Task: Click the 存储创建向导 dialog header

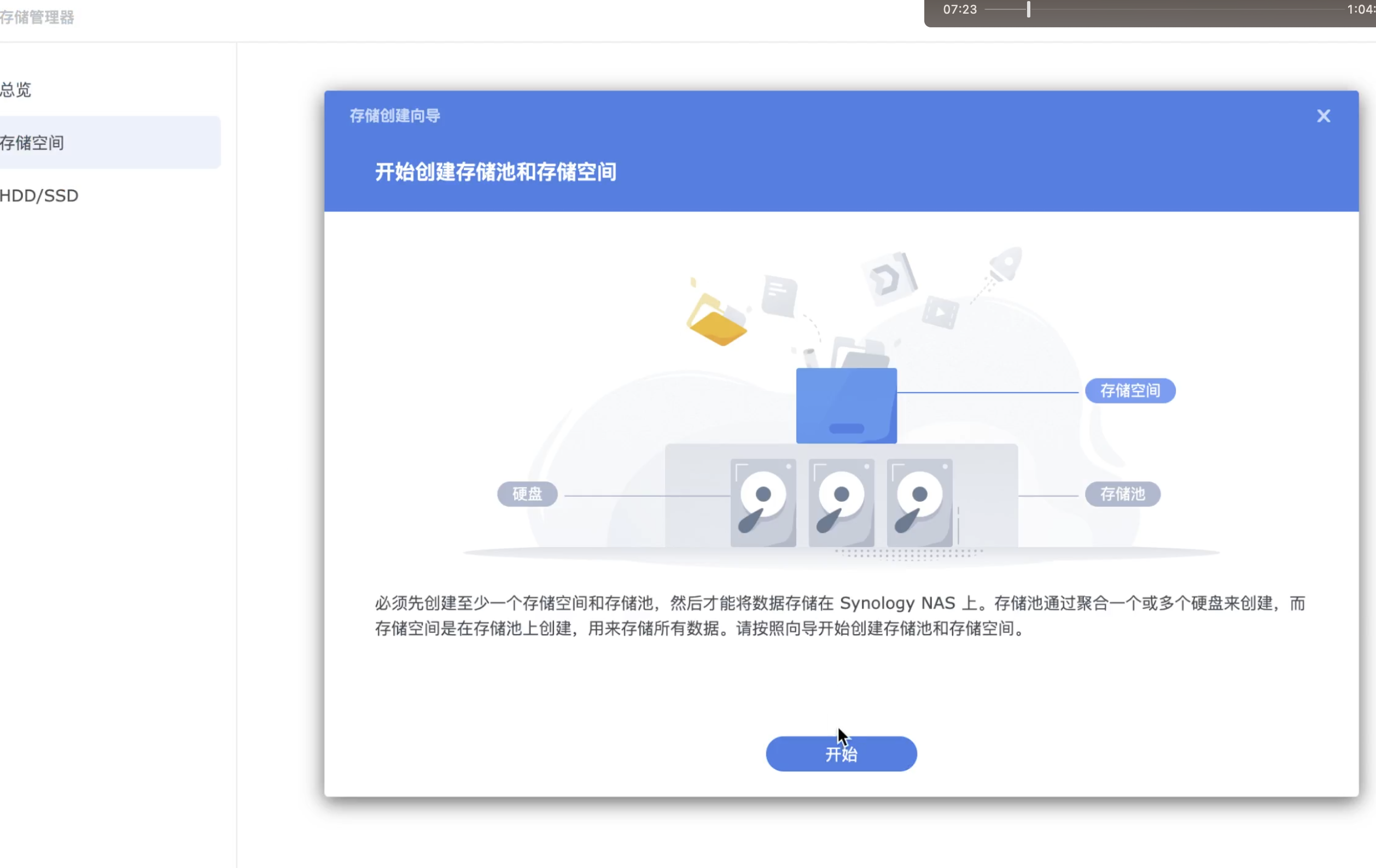Action: click(394, 116)
